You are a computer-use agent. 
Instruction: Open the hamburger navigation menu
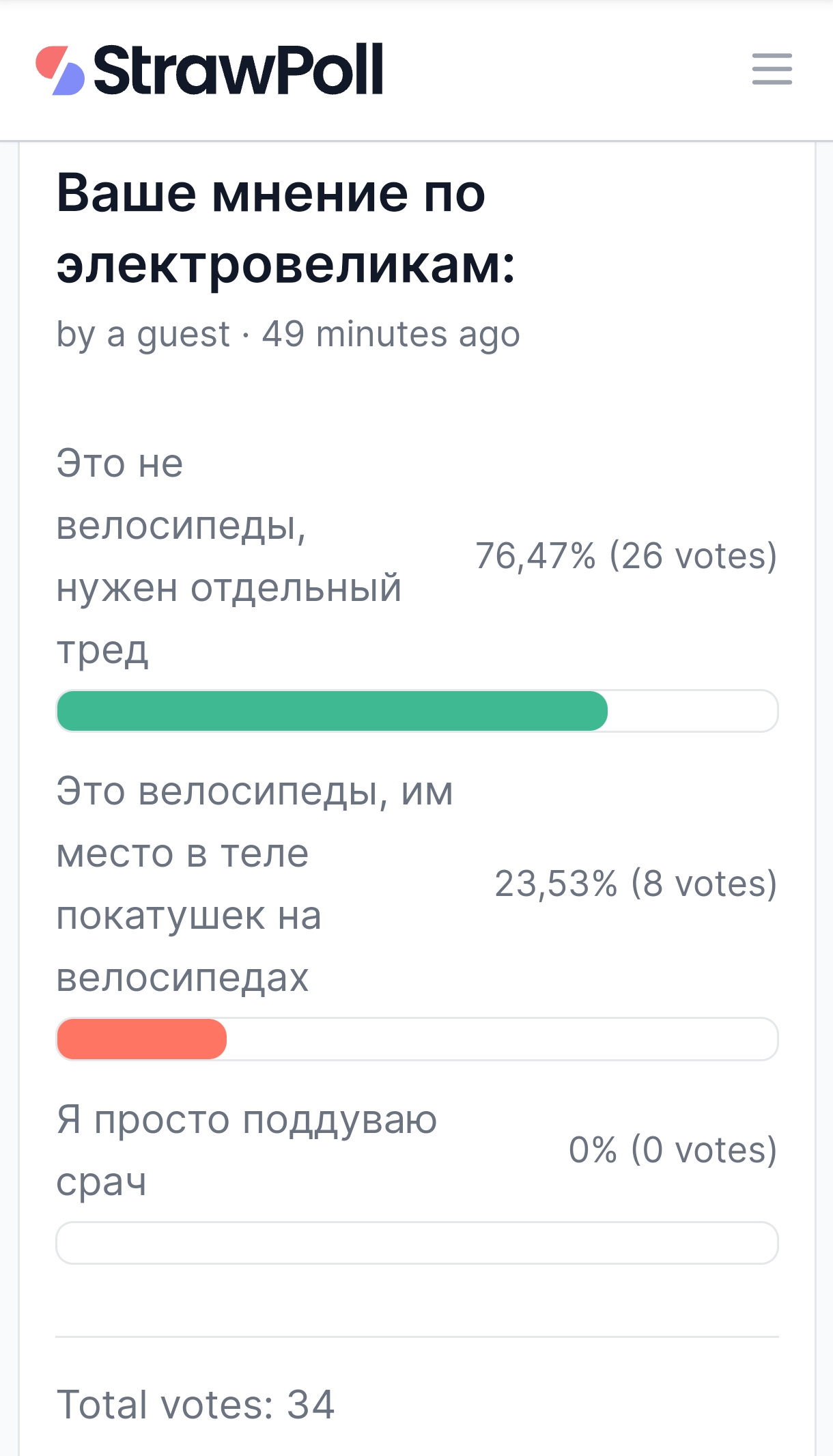pyautogui.click(x=772, y=69)
